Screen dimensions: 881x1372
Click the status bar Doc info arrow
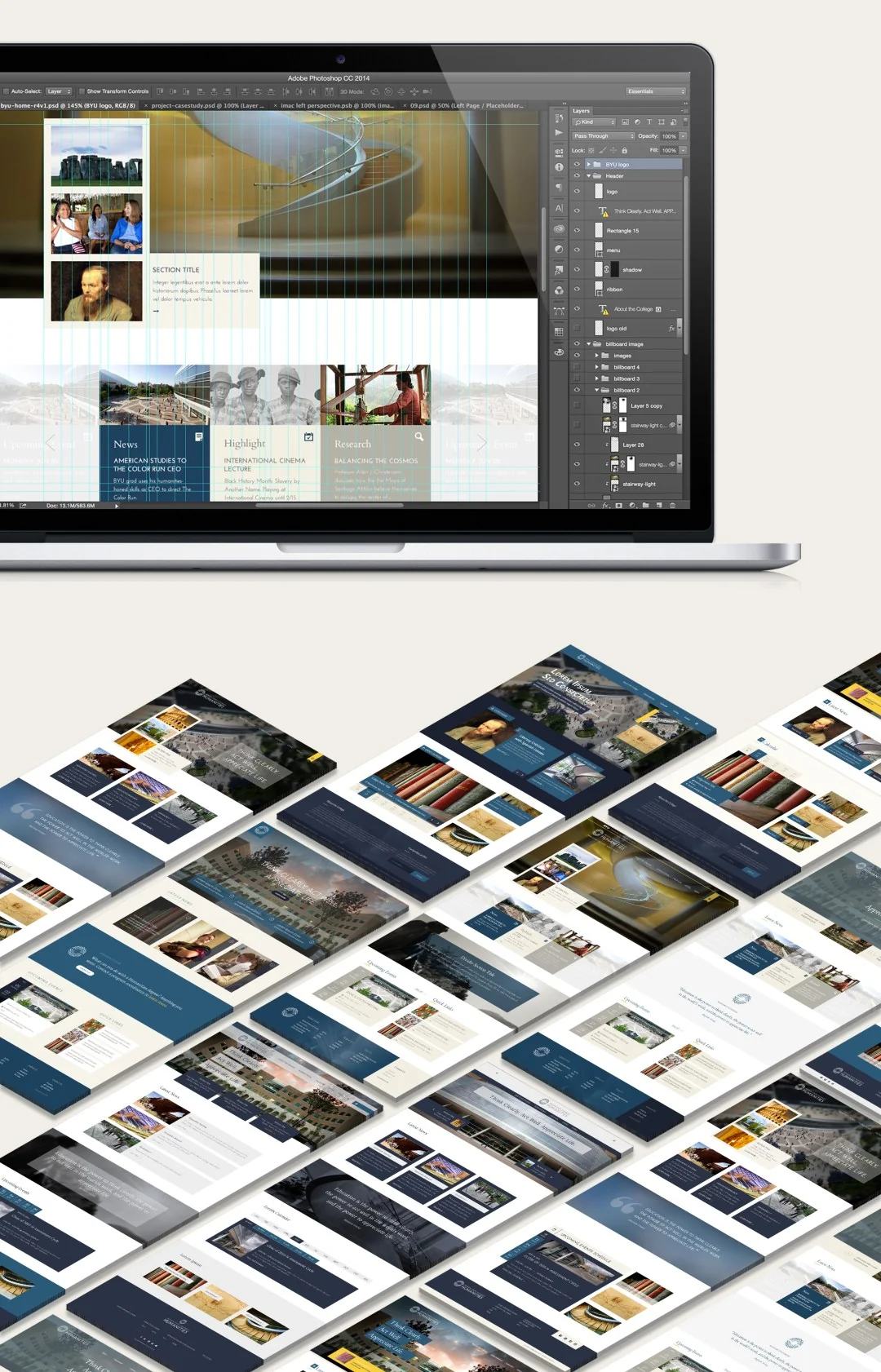point(117,506)
